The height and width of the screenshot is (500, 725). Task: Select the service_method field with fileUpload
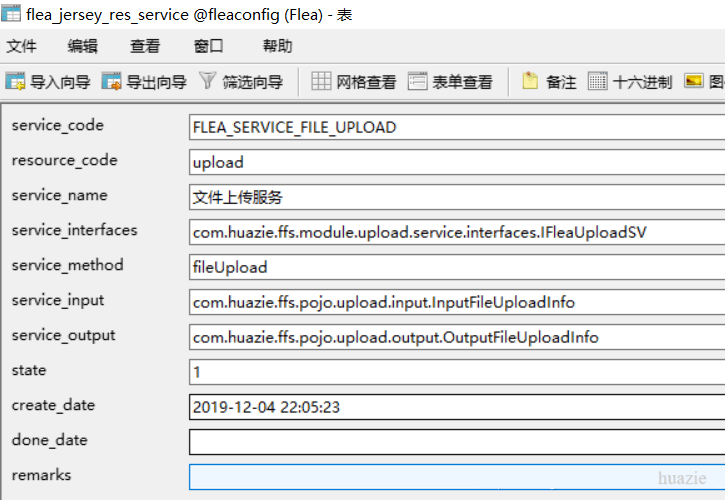tap(457, 267)
